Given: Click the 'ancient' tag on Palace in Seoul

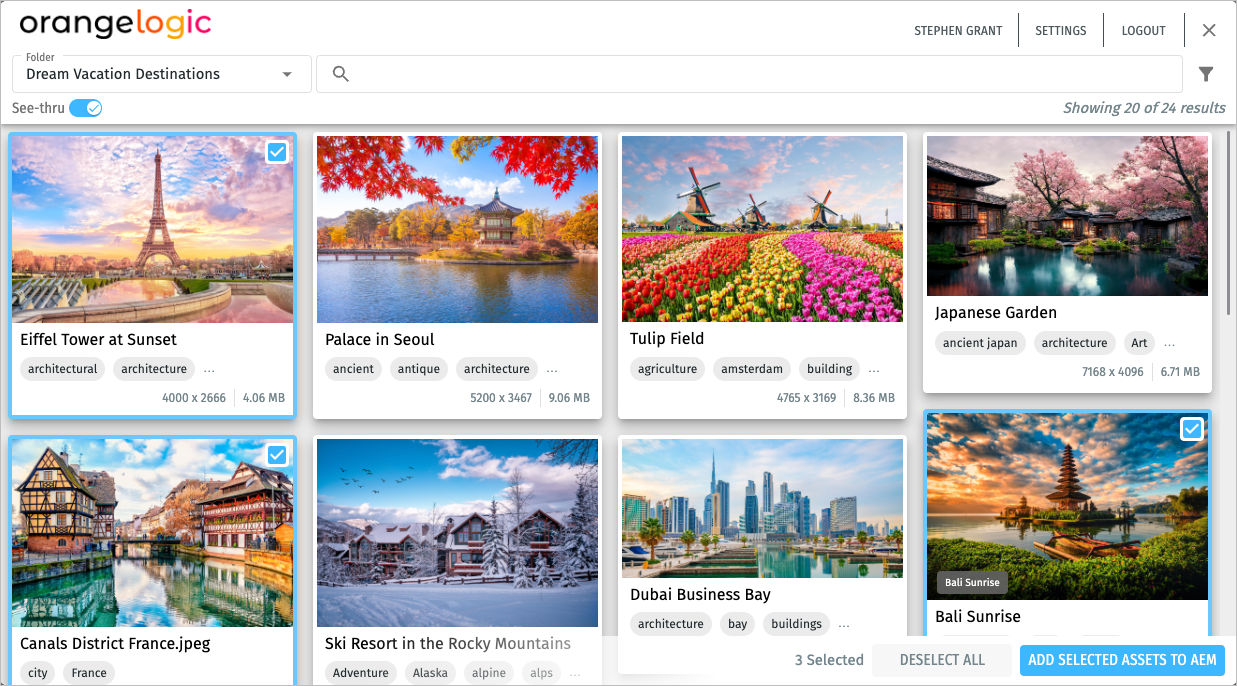Looking at the screenshot, I should (353, 369).
